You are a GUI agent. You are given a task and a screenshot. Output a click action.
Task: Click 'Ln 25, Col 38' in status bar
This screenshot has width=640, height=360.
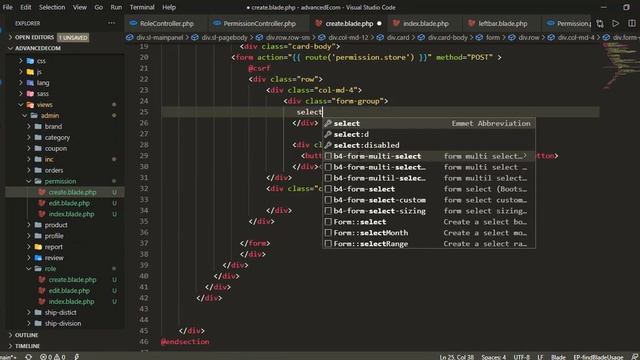point(456,357)
